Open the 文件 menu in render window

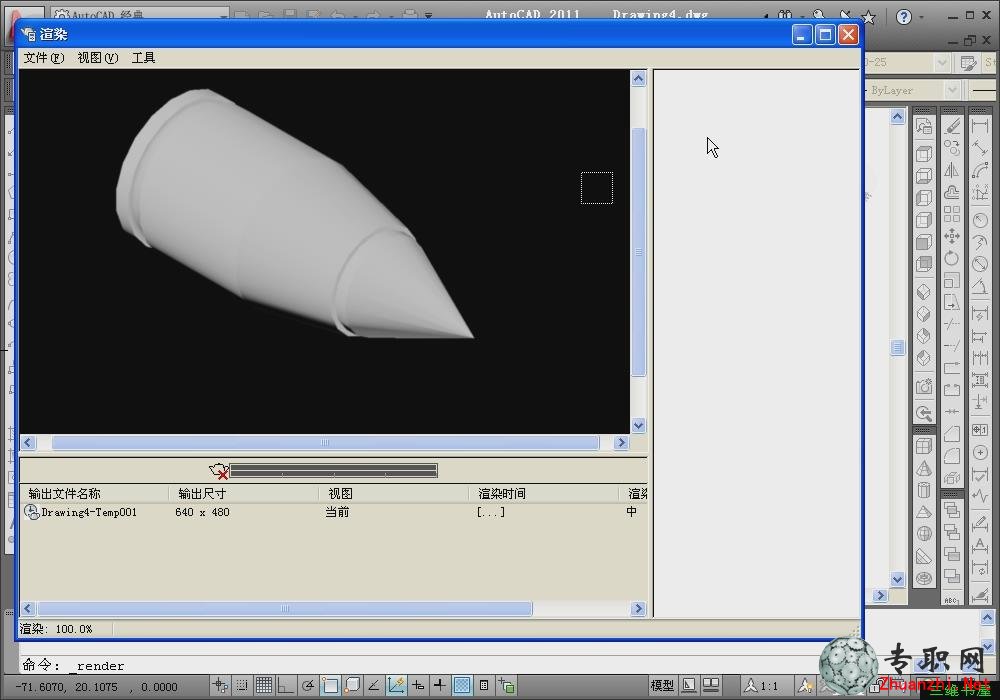pos(43,58)
